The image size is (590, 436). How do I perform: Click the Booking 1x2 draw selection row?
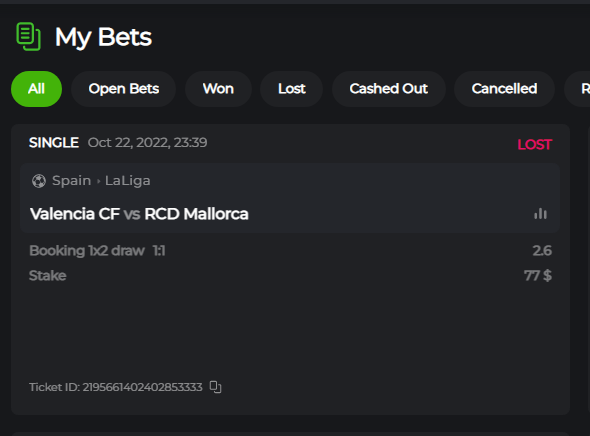[290, 251]
